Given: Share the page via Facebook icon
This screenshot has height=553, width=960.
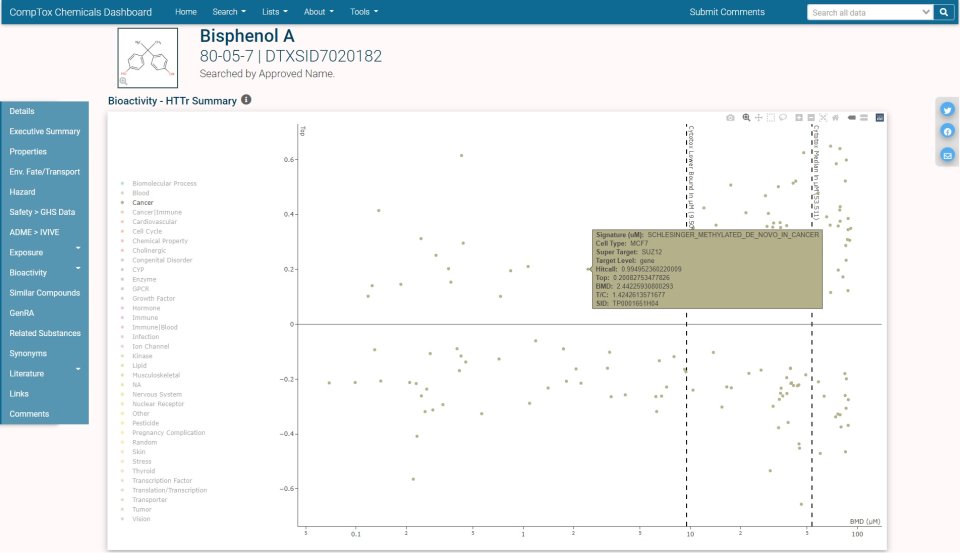Looking at the screenshot, I should coord(947,132).
